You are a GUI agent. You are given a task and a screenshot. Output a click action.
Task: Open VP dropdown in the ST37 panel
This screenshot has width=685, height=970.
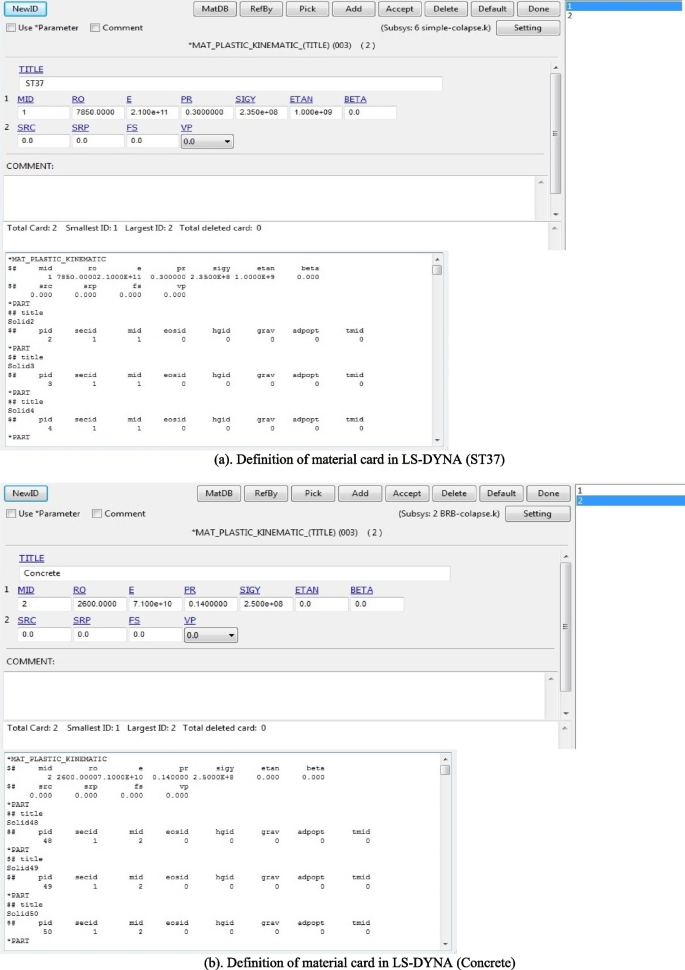coord(206,142)
